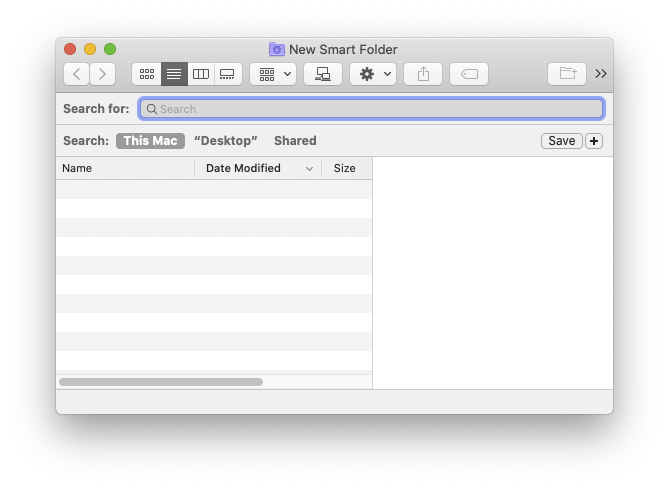
Task: Switch to column view
Action: tap(201, 74)
